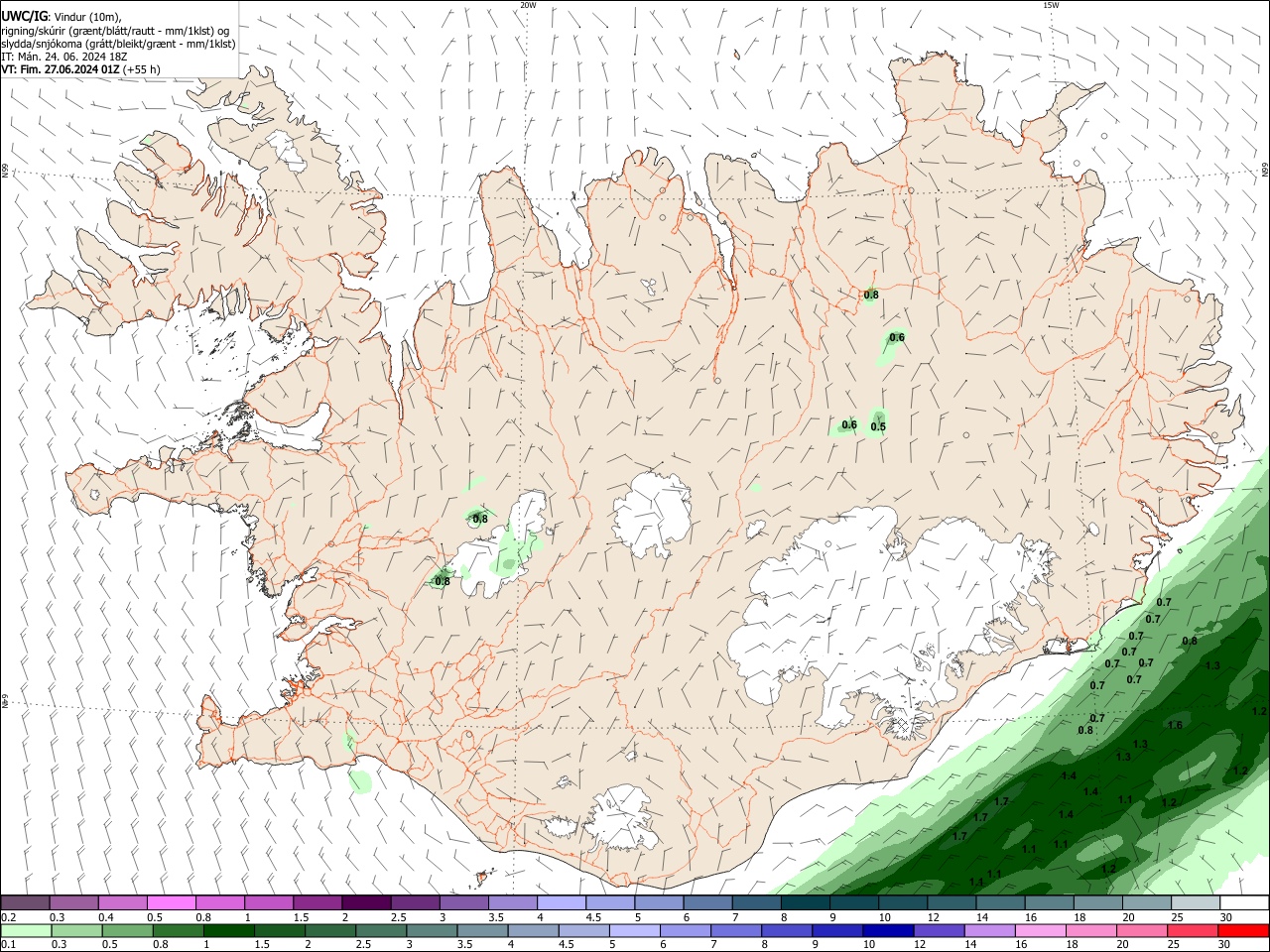Select the '1.6' precipitation value offshore southeast
Image resolution: width=1270 pixels, height=952 pixels.
(x=1175, y=725)
